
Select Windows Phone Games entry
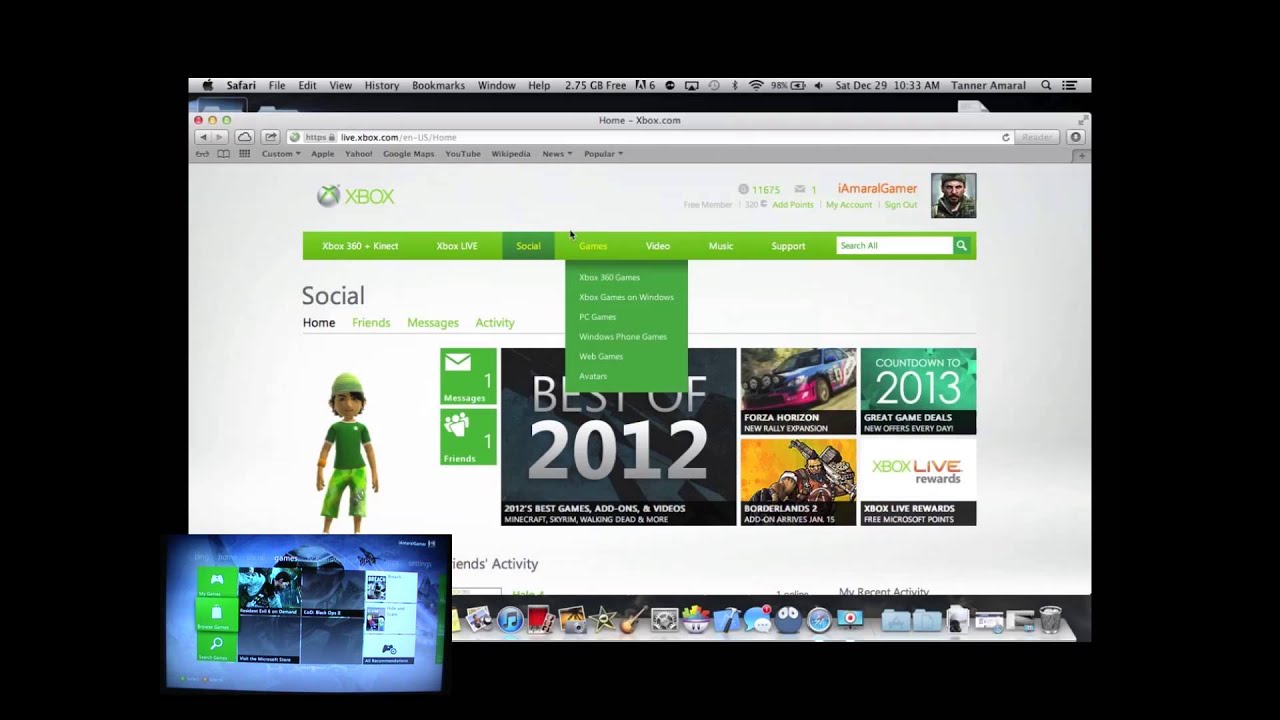click(x=622, y=337)
